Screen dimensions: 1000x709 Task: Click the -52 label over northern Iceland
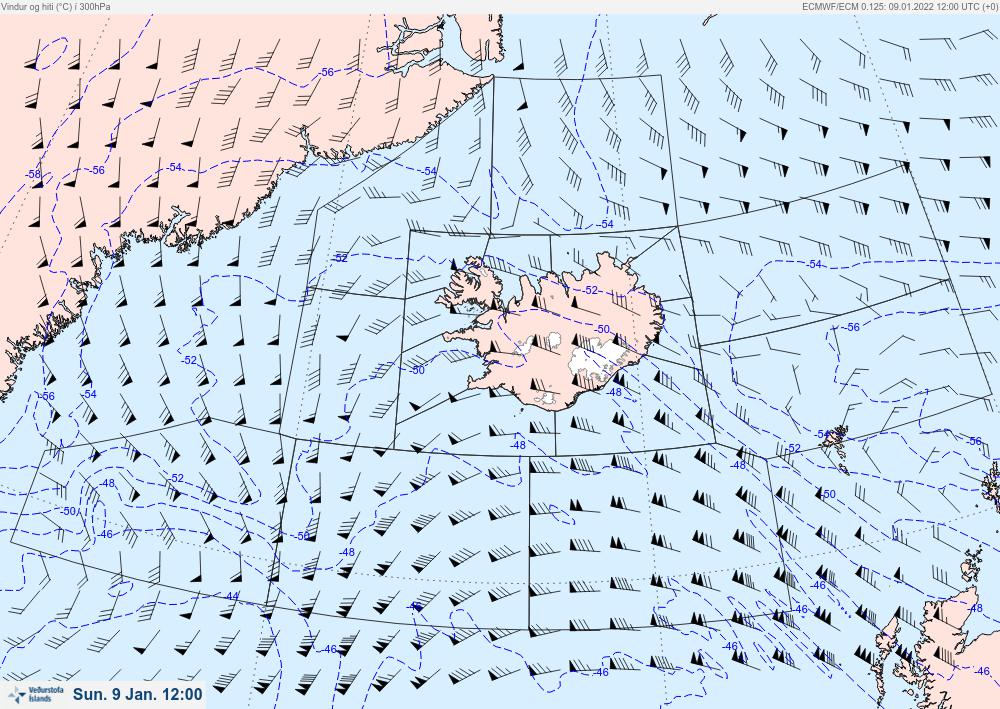point(591,290)
